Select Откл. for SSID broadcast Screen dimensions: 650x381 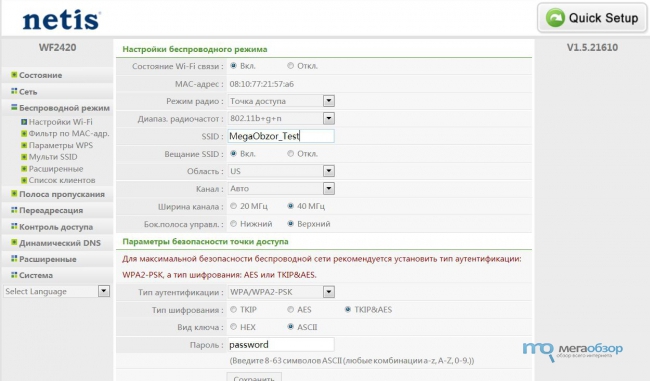(x=291, y=153)
